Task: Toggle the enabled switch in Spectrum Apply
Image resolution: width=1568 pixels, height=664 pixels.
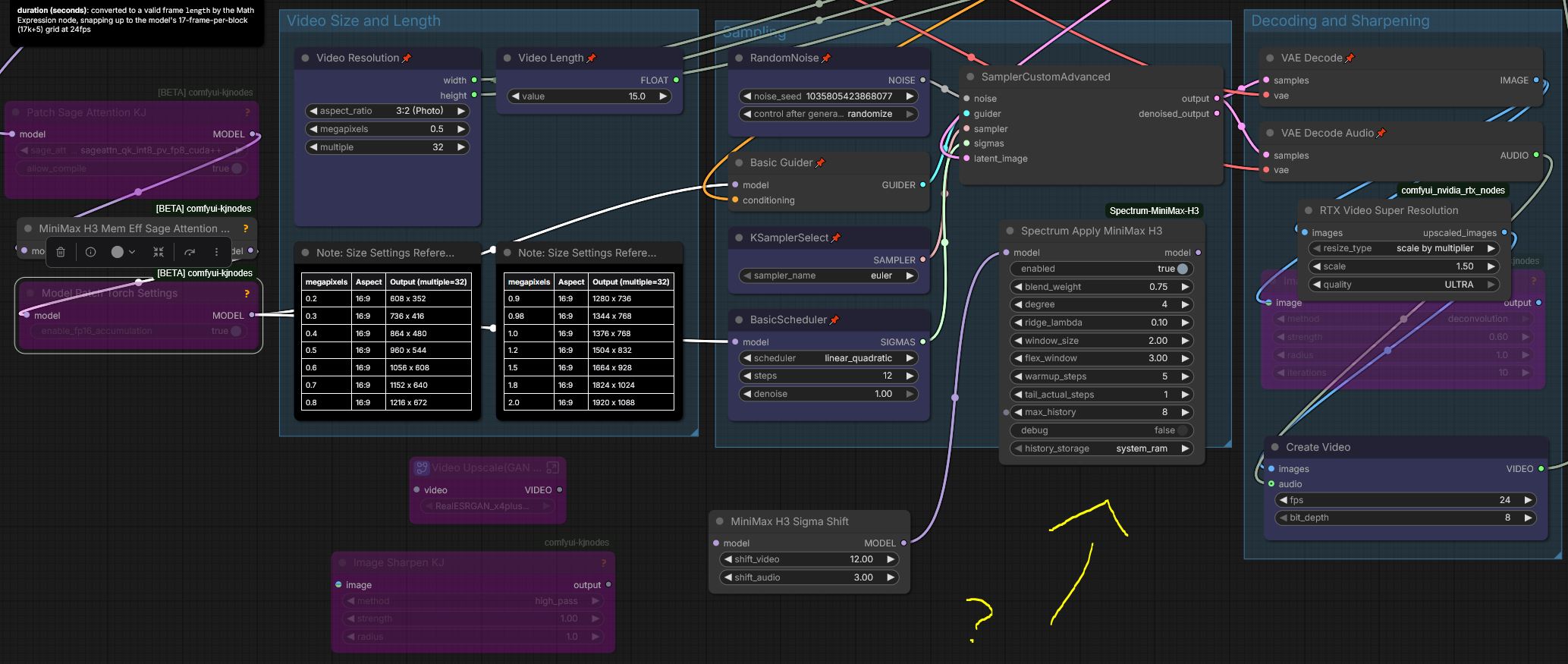Action: tap(1182, 269)
